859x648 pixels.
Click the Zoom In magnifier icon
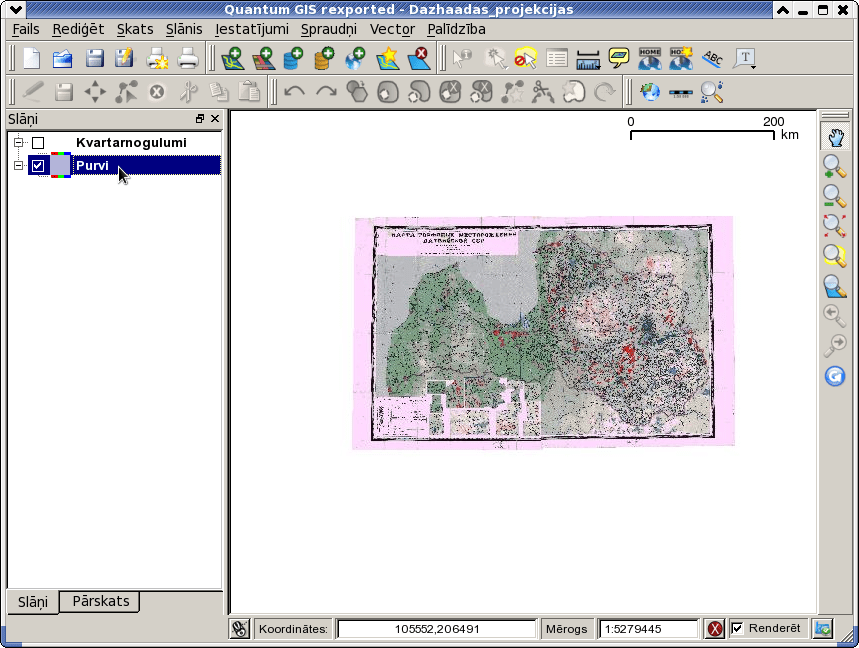click(x=835, y=167)
